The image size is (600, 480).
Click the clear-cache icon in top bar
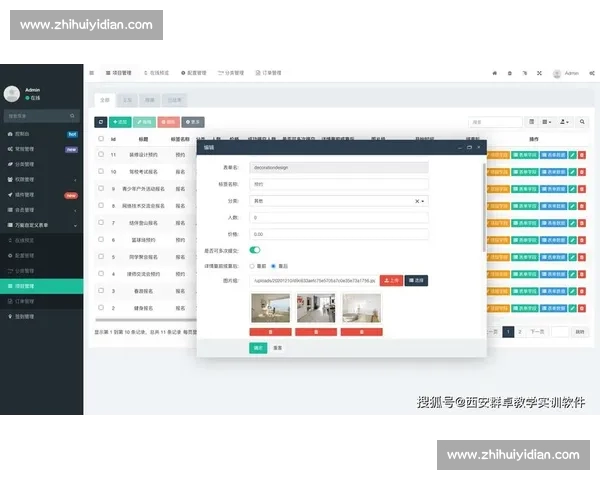pos(509,73)
